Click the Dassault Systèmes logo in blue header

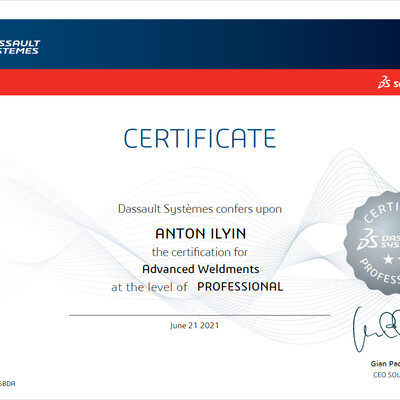click(x=20, y=47)
